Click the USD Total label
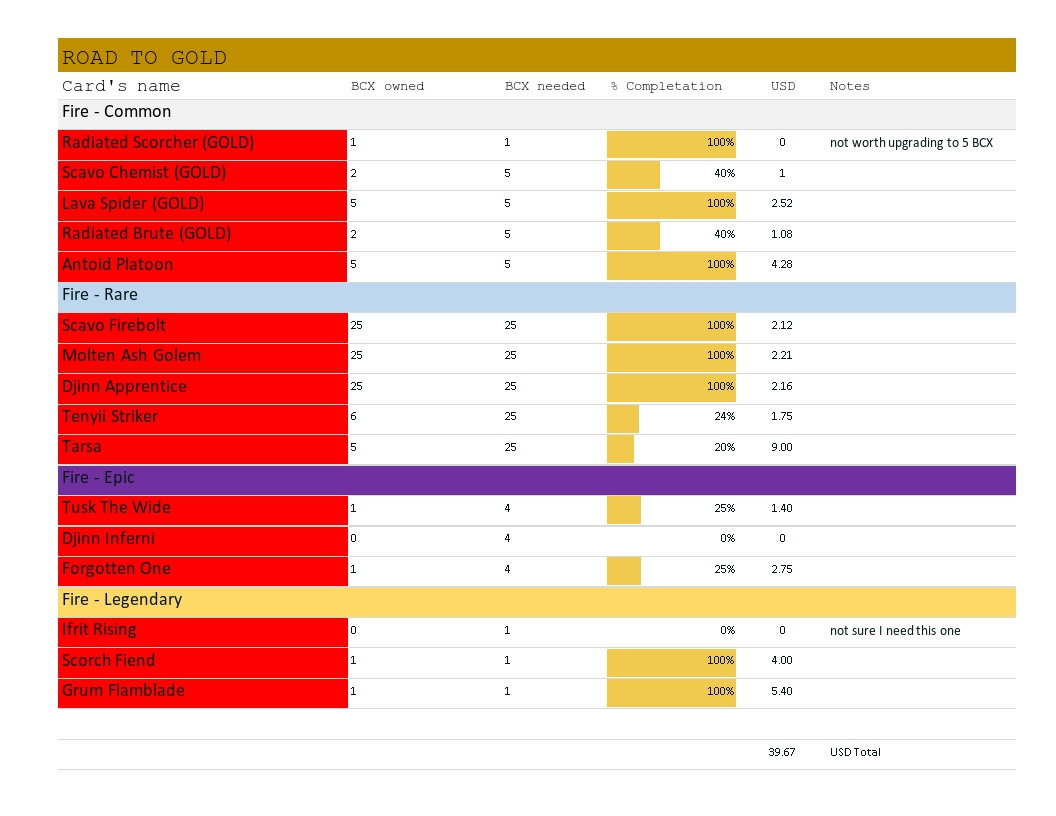Screen dimensions: 1056x816 click(x=855, y=752)
